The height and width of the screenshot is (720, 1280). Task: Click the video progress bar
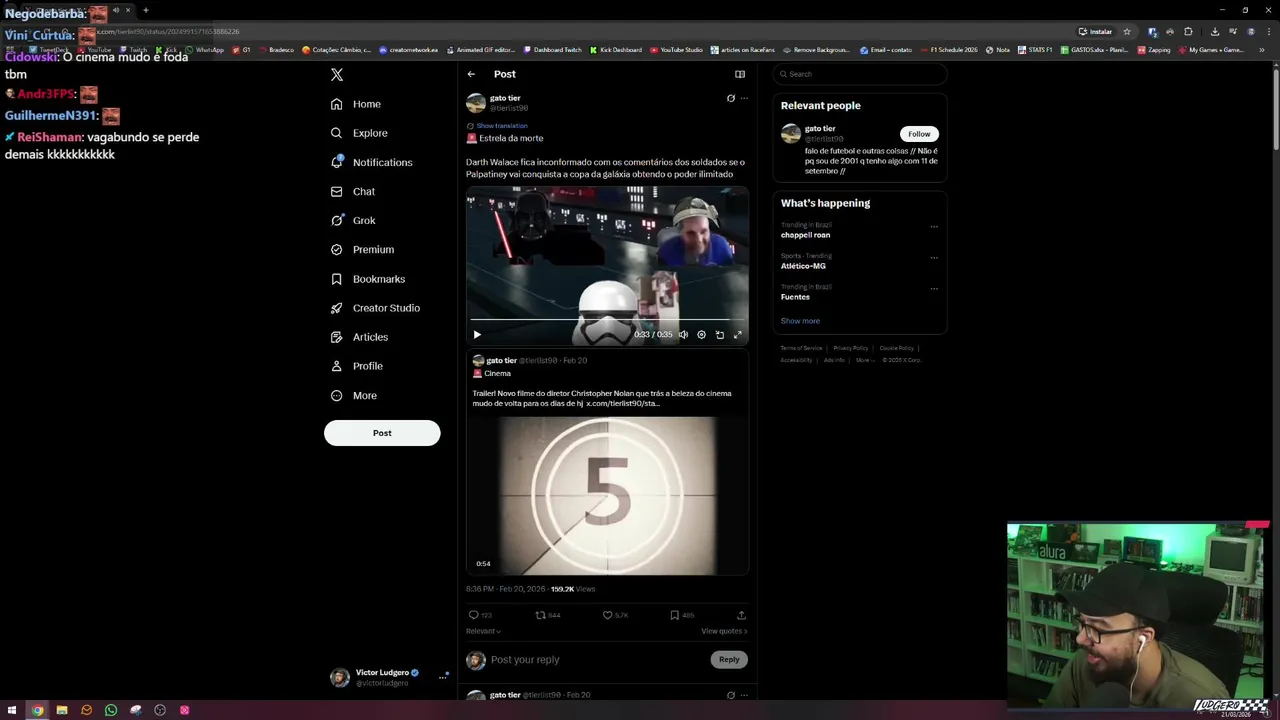point(607,319)
